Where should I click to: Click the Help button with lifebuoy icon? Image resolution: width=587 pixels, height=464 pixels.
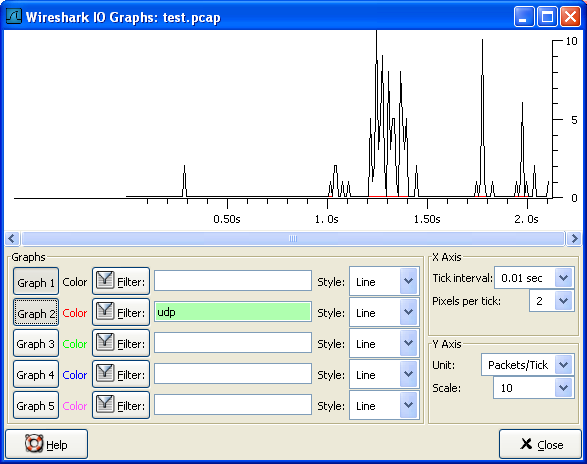pos(46,444)
